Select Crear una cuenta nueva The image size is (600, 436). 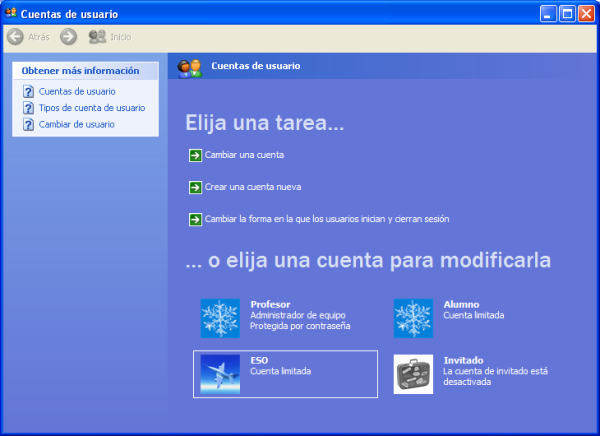click(x=253, y=187)
